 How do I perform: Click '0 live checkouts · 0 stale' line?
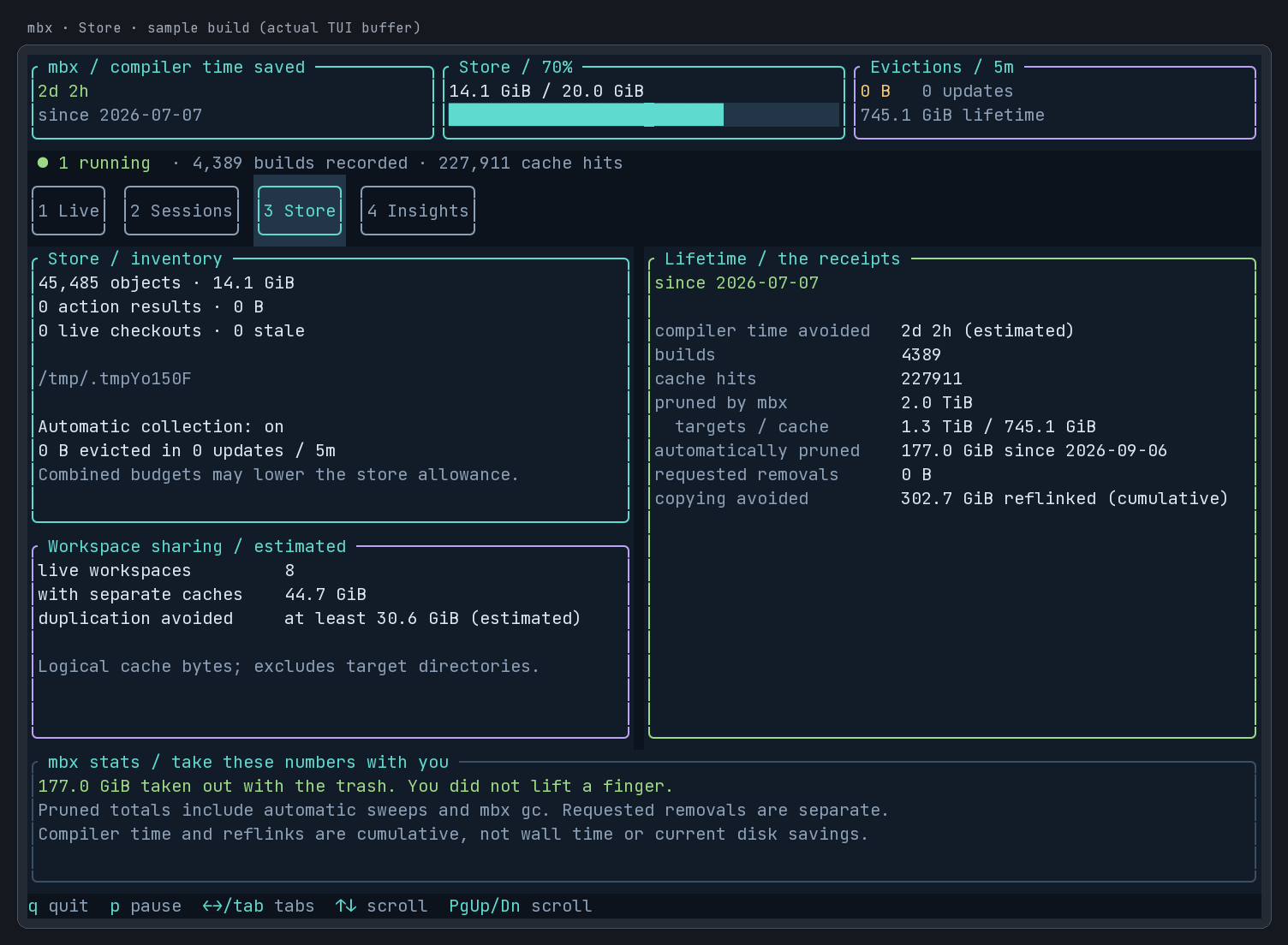click(x=171, y=330)
